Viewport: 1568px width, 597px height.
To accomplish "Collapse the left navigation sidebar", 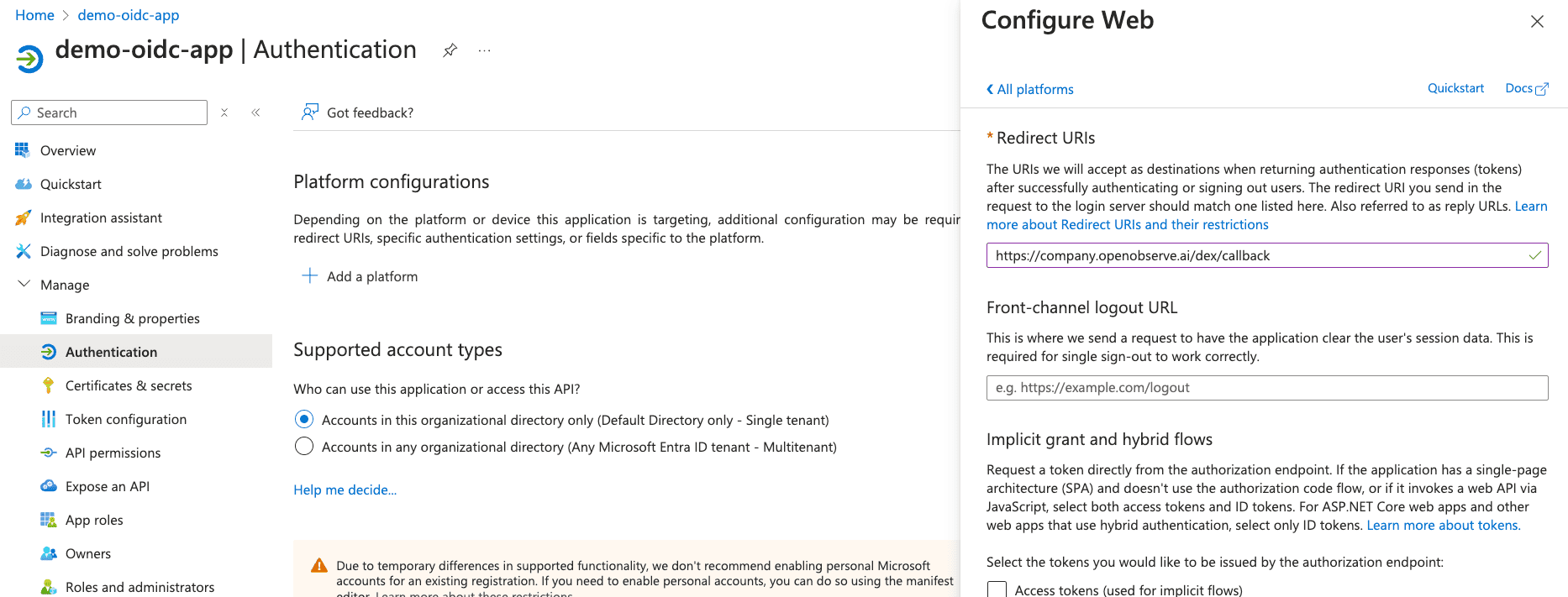I will pyautogui.click(x=255, y=112).
